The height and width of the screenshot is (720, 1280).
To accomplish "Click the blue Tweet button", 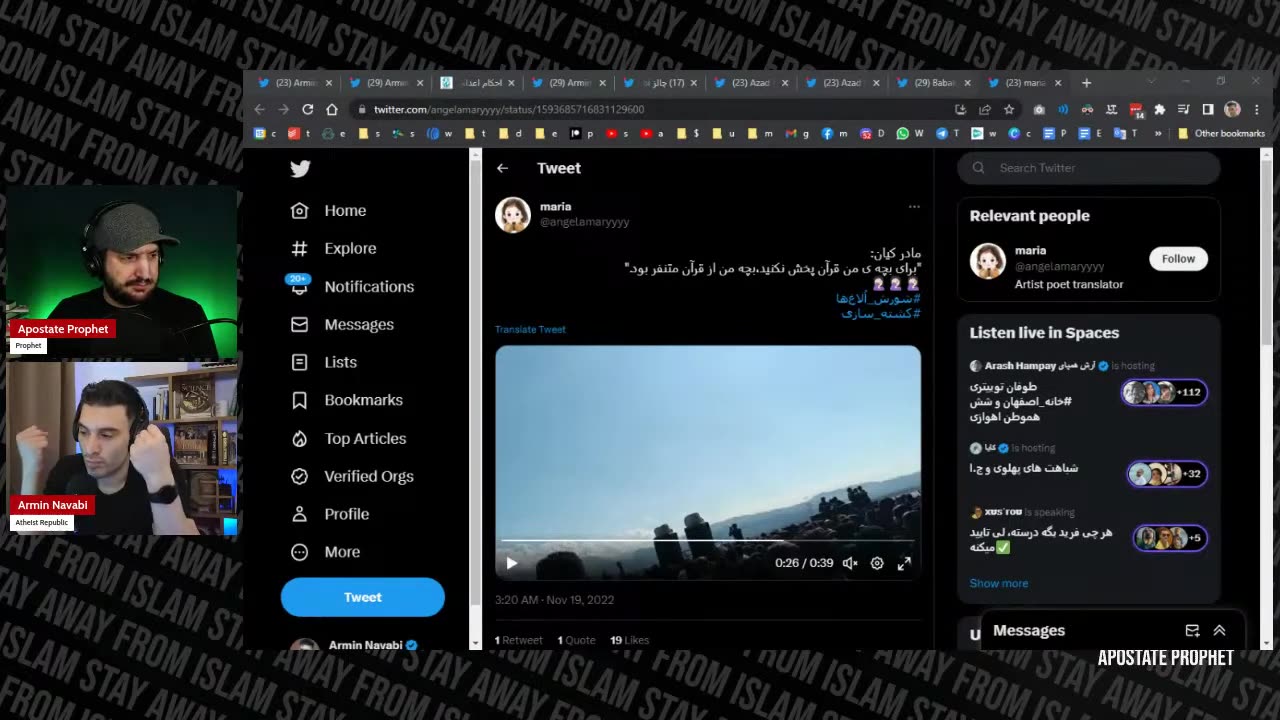I will (x=363, y=597).
